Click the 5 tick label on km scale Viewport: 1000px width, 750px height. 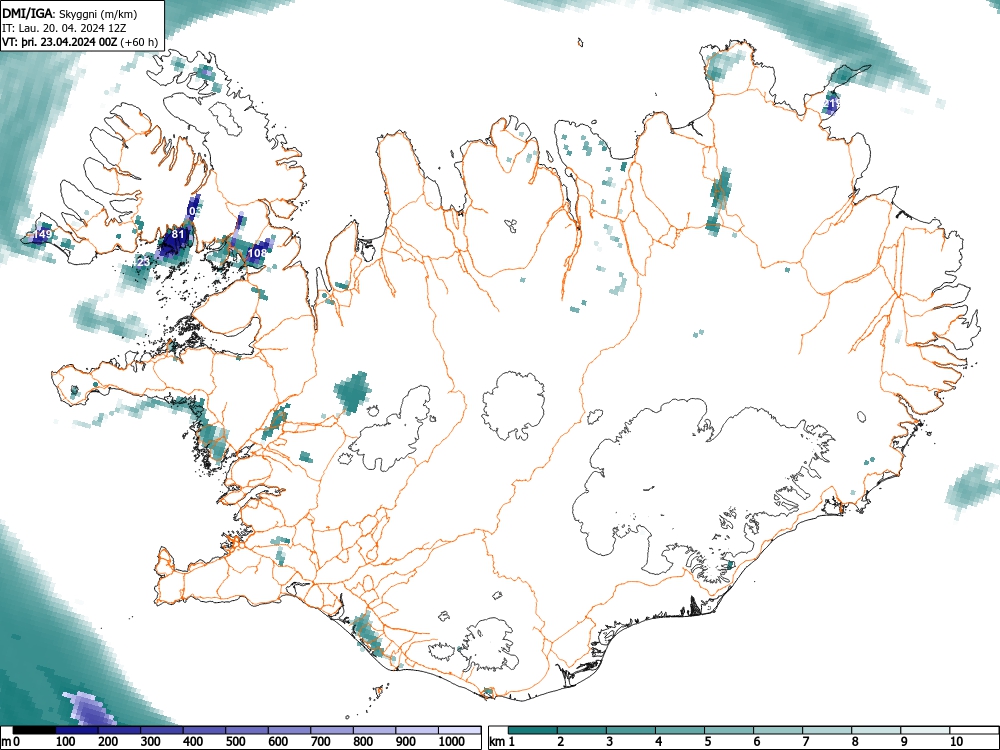(707, 742)
